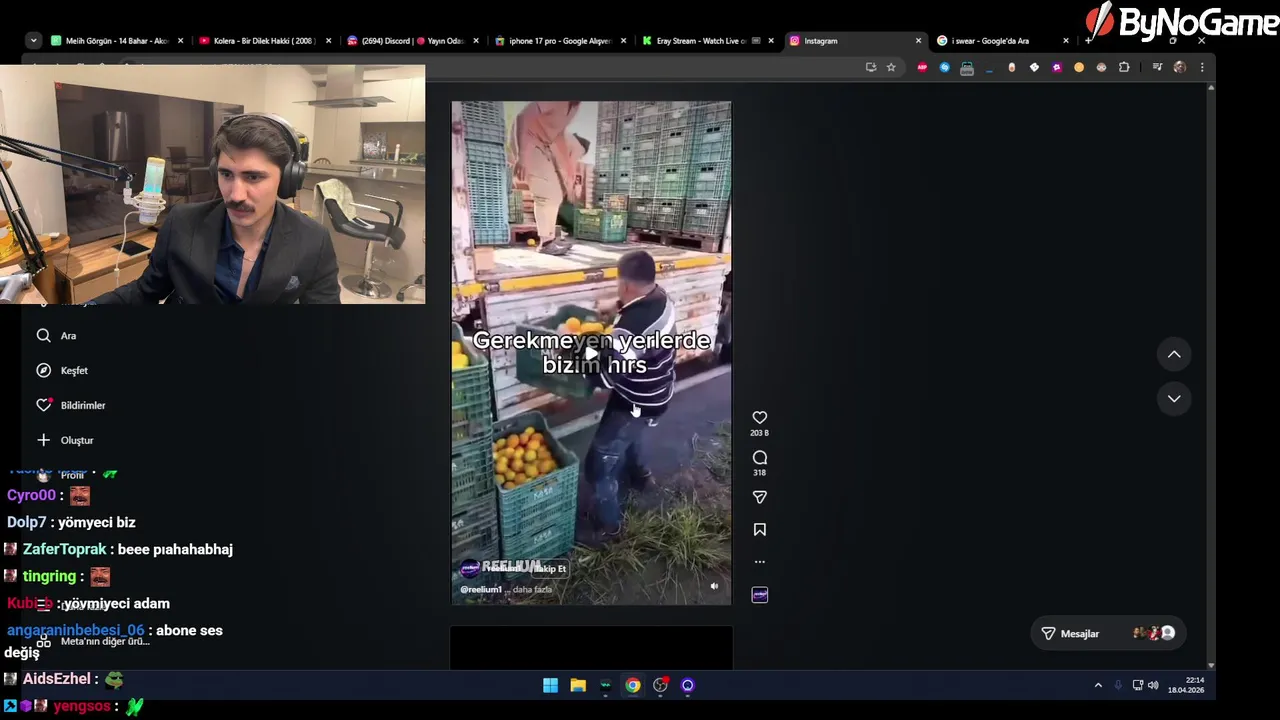
Task: Switch to the Melih Görgün tab
Action: tap(118, 41)
